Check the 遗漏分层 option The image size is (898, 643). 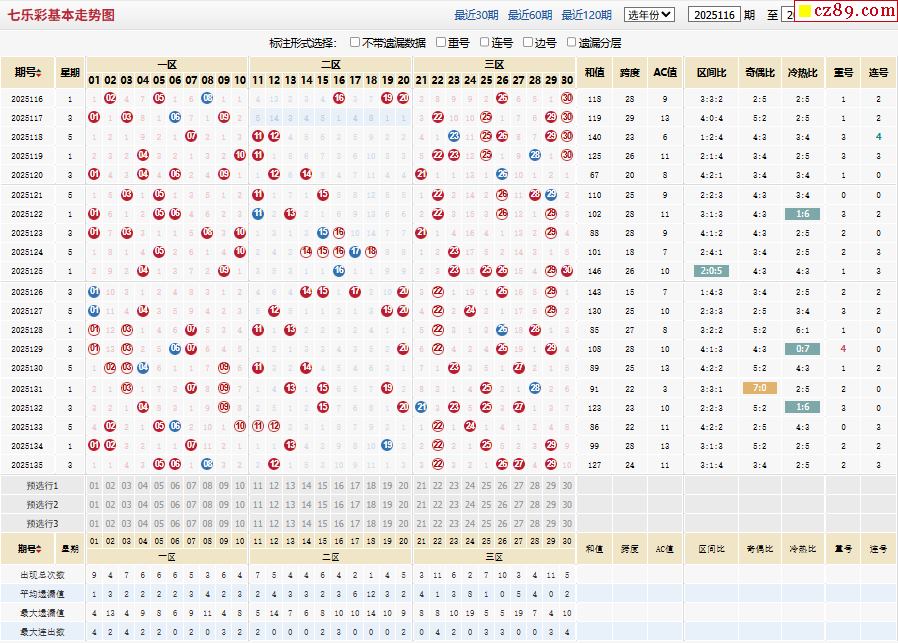pyautogui.click(x=571, y=43)
